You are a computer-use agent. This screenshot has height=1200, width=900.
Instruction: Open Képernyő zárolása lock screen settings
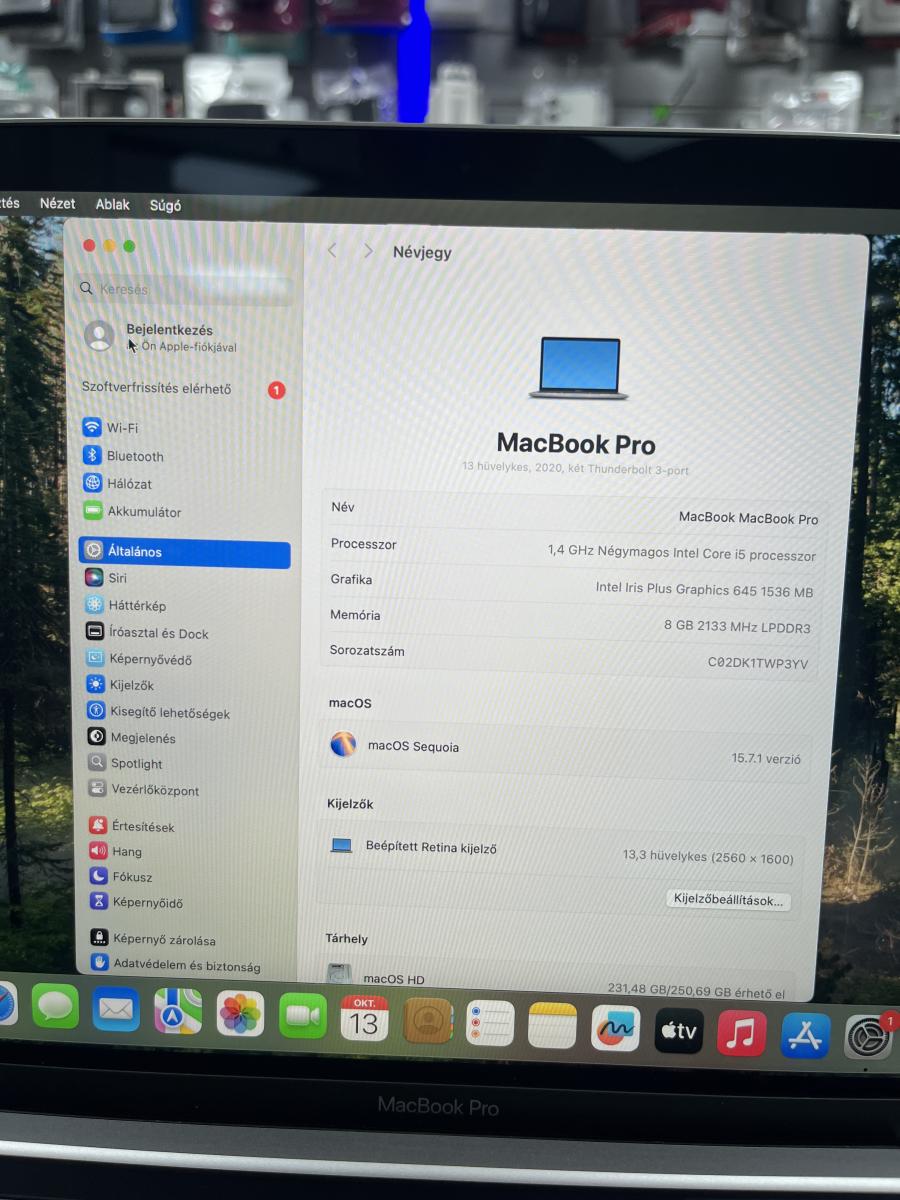pos(163,940)
